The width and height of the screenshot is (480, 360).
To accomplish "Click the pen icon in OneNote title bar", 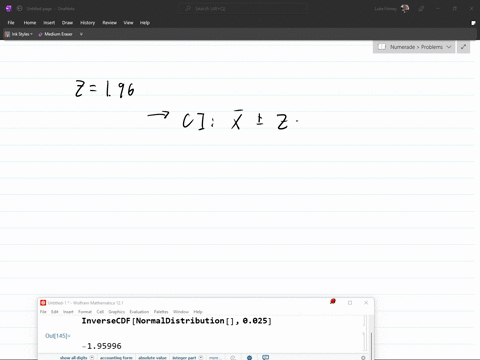I will [421, 9].
